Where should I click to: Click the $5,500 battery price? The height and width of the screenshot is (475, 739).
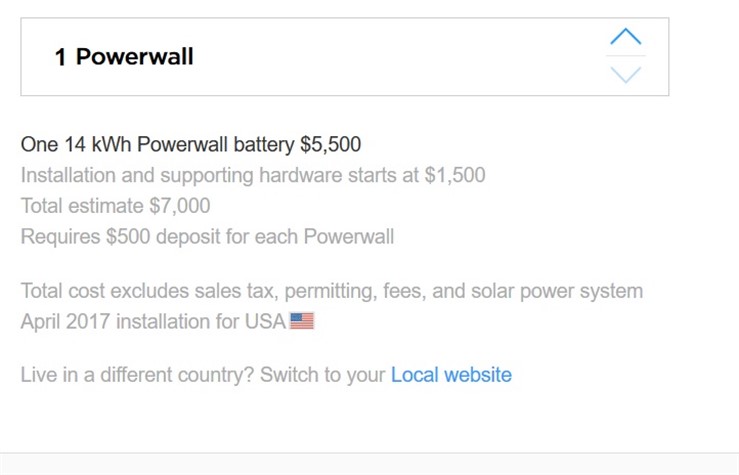tap(331, 144)
